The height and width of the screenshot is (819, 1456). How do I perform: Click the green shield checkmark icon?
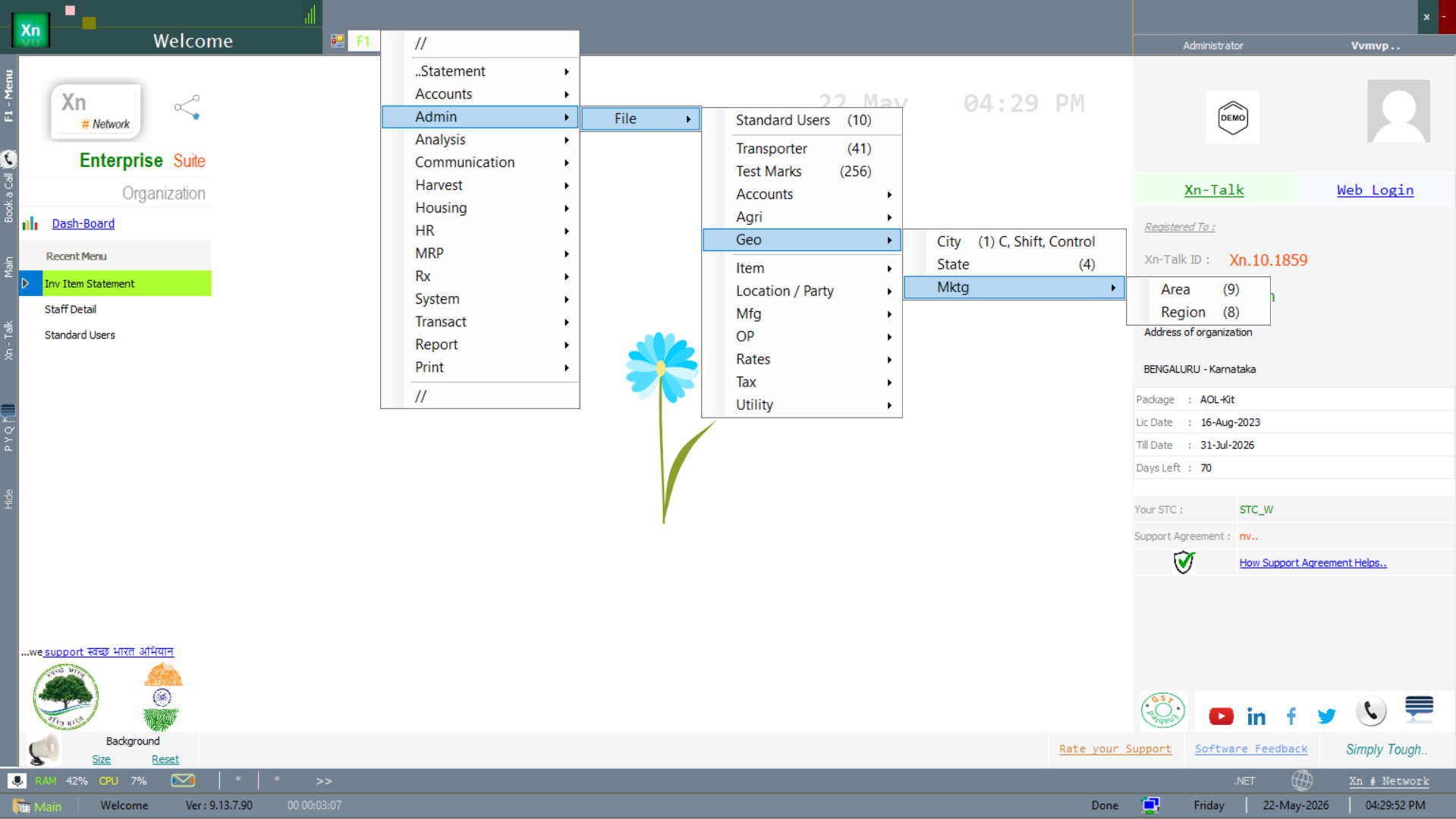tap(1184, 562)
